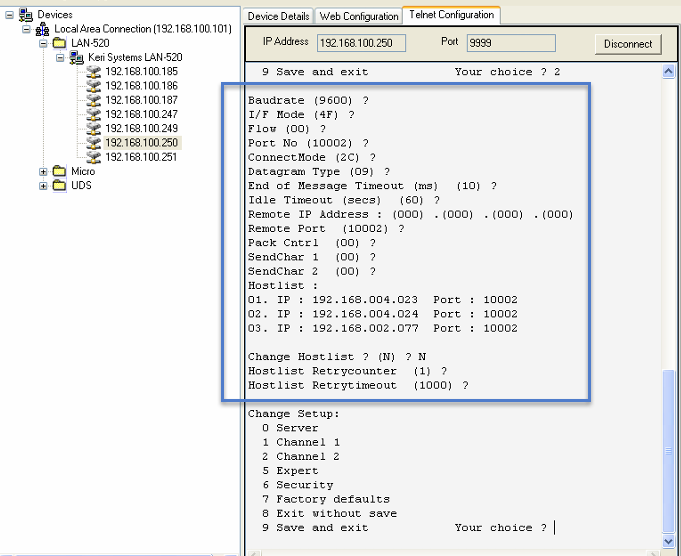Click the Local Area Connection network icon
Image resolution: width=681 pixels, height=556 pixels.
[43, 30]
